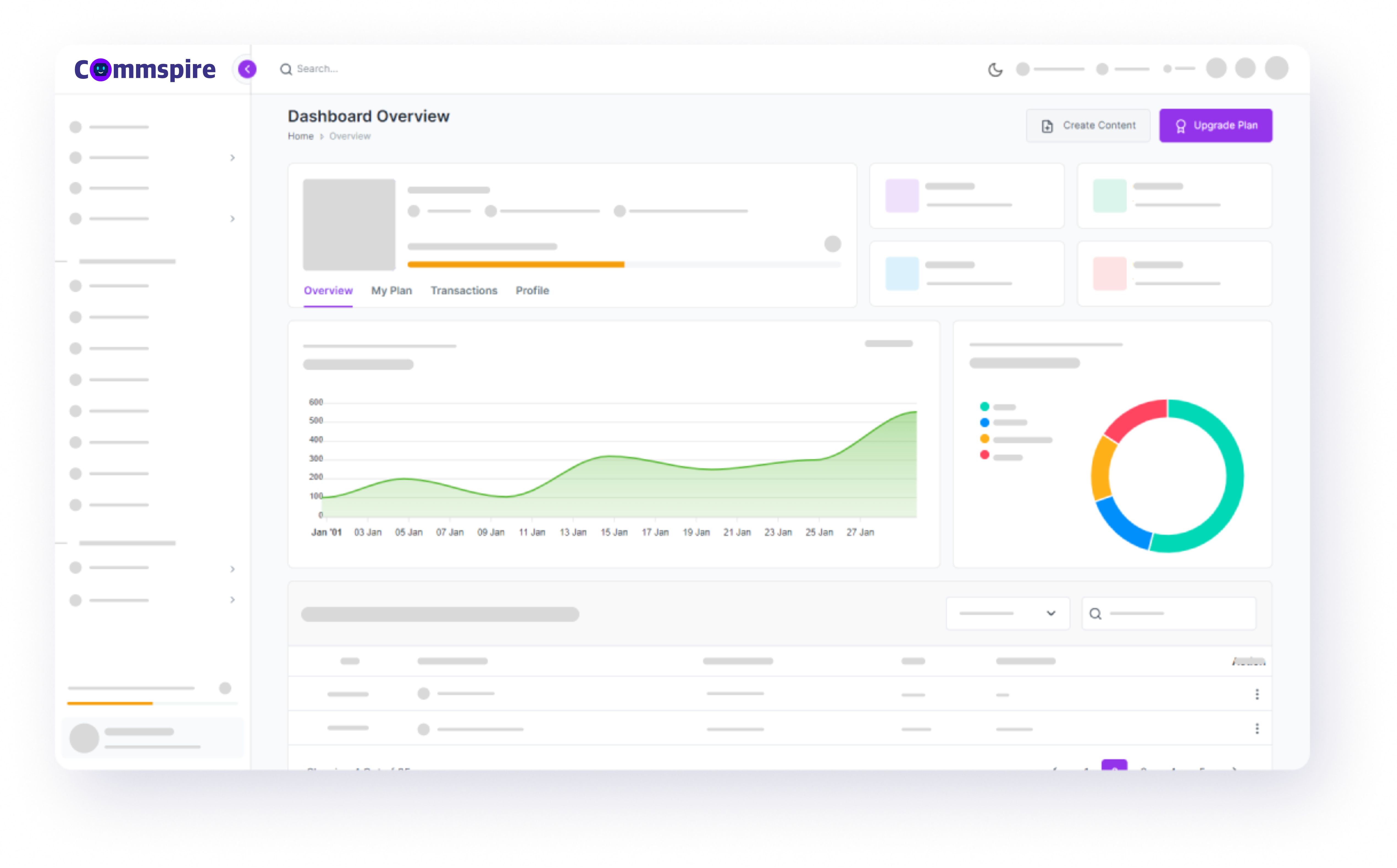Click the orange progress bar in the profile card
The width and height of the screenshot is (1397, 868).
[515, 265]
